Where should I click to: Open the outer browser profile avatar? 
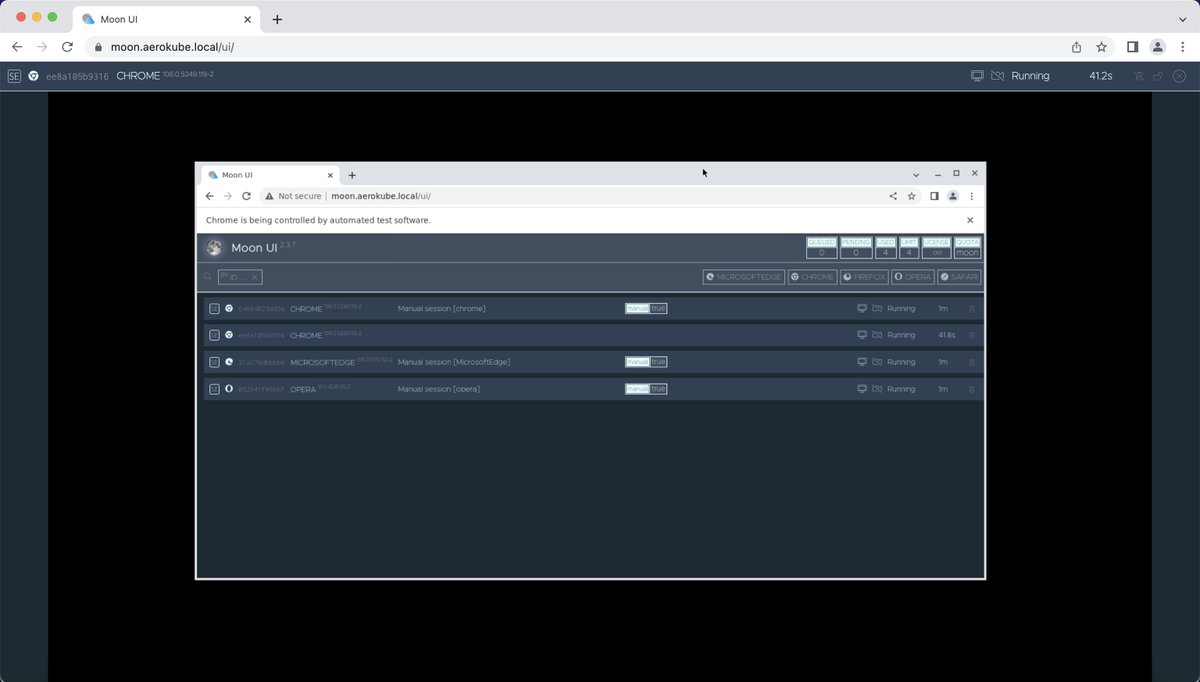pos(1157,47)
